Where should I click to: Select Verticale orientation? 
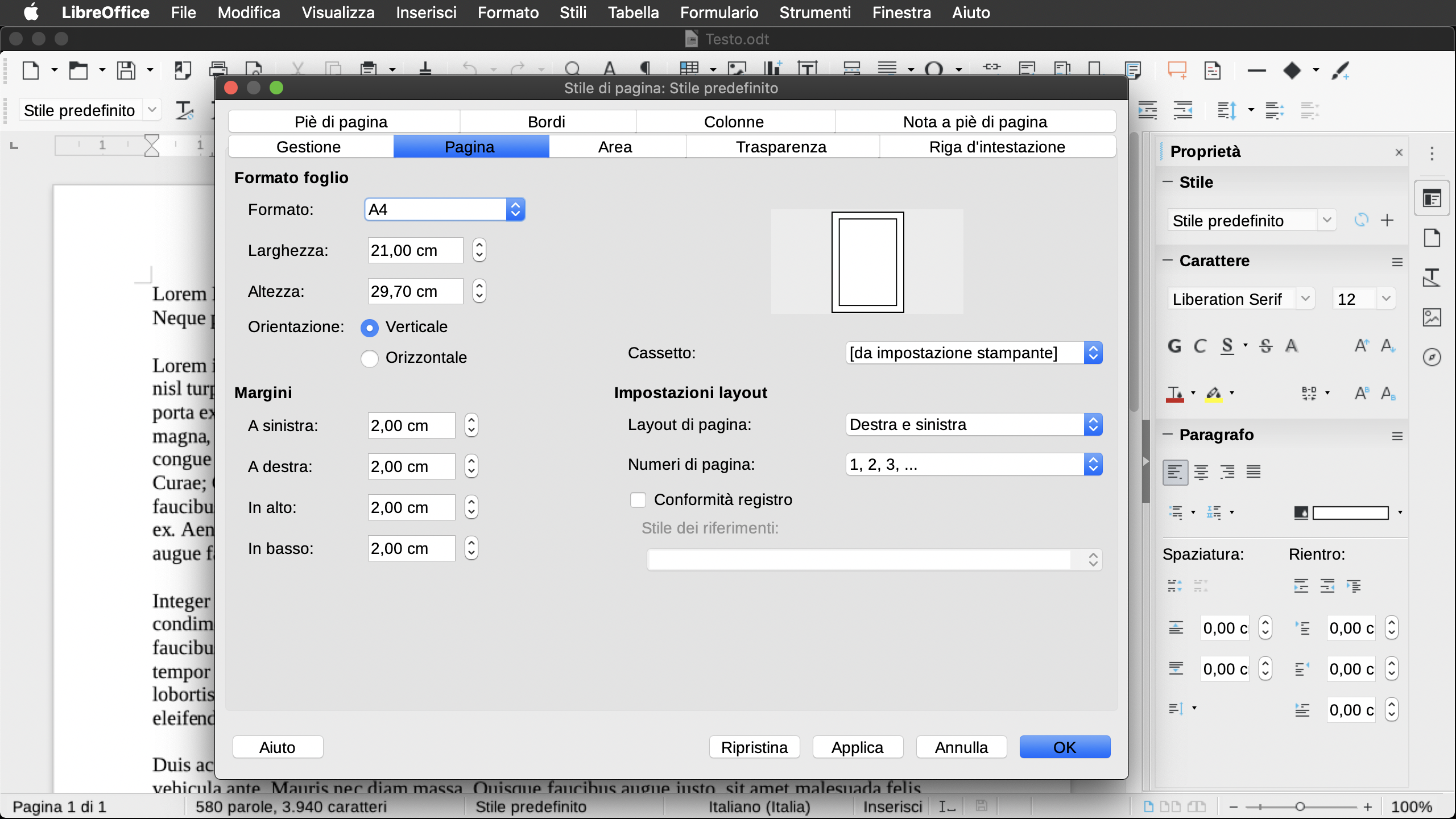click(370, 328)
